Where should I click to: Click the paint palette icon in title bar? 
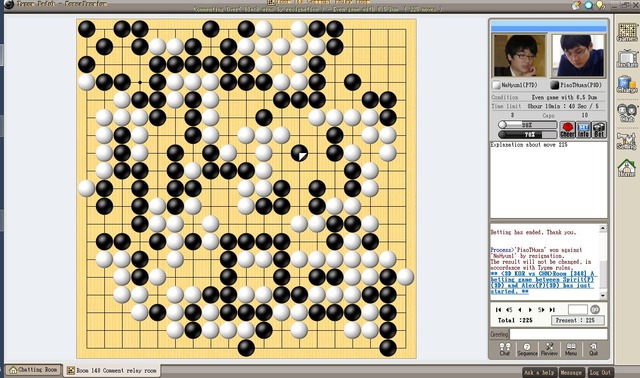click(576, 5)
